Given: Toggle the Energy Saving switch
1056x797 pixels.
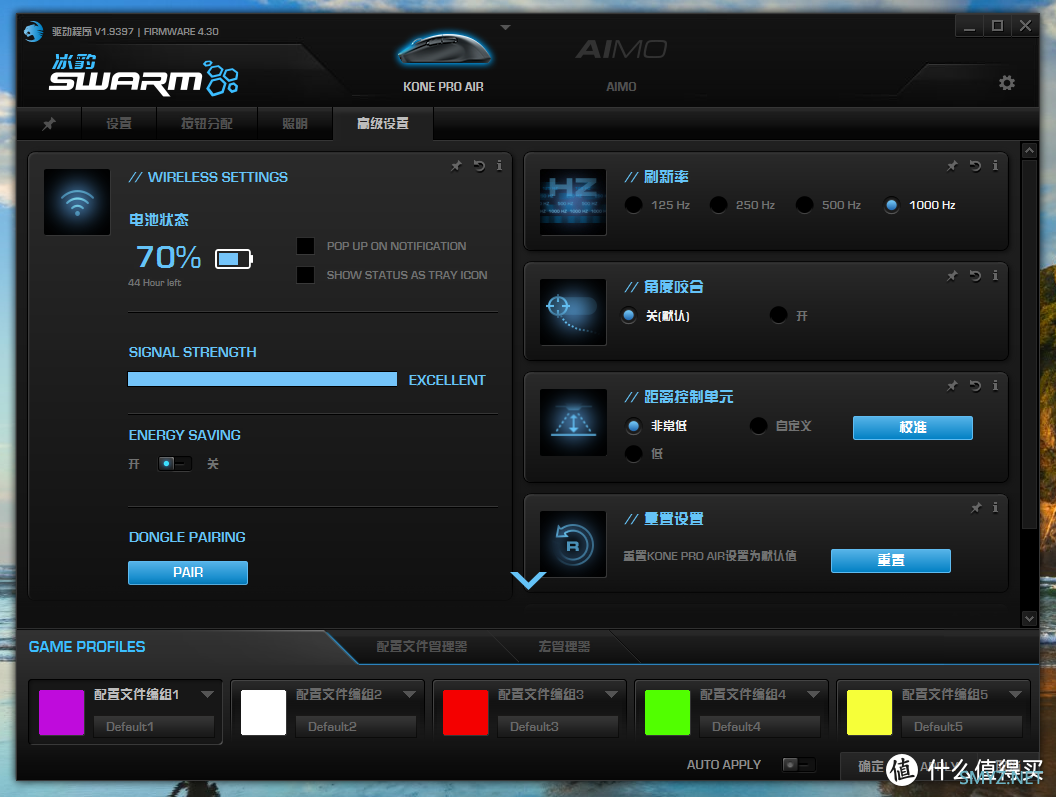Looking at the screenshot, I should tap(175, 464).
